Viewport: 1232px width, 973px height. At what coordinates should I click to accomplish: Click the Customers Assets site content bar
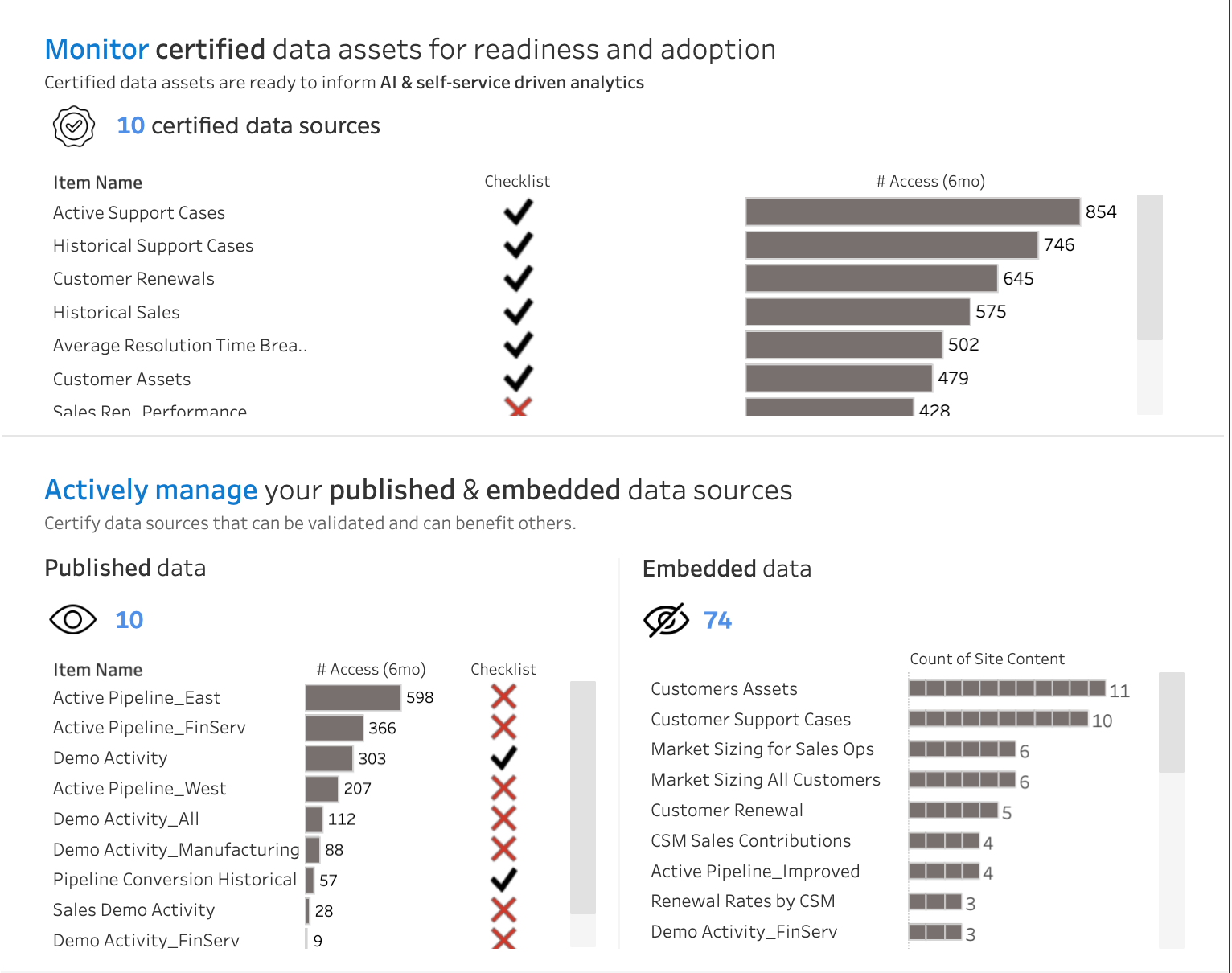1007,688
